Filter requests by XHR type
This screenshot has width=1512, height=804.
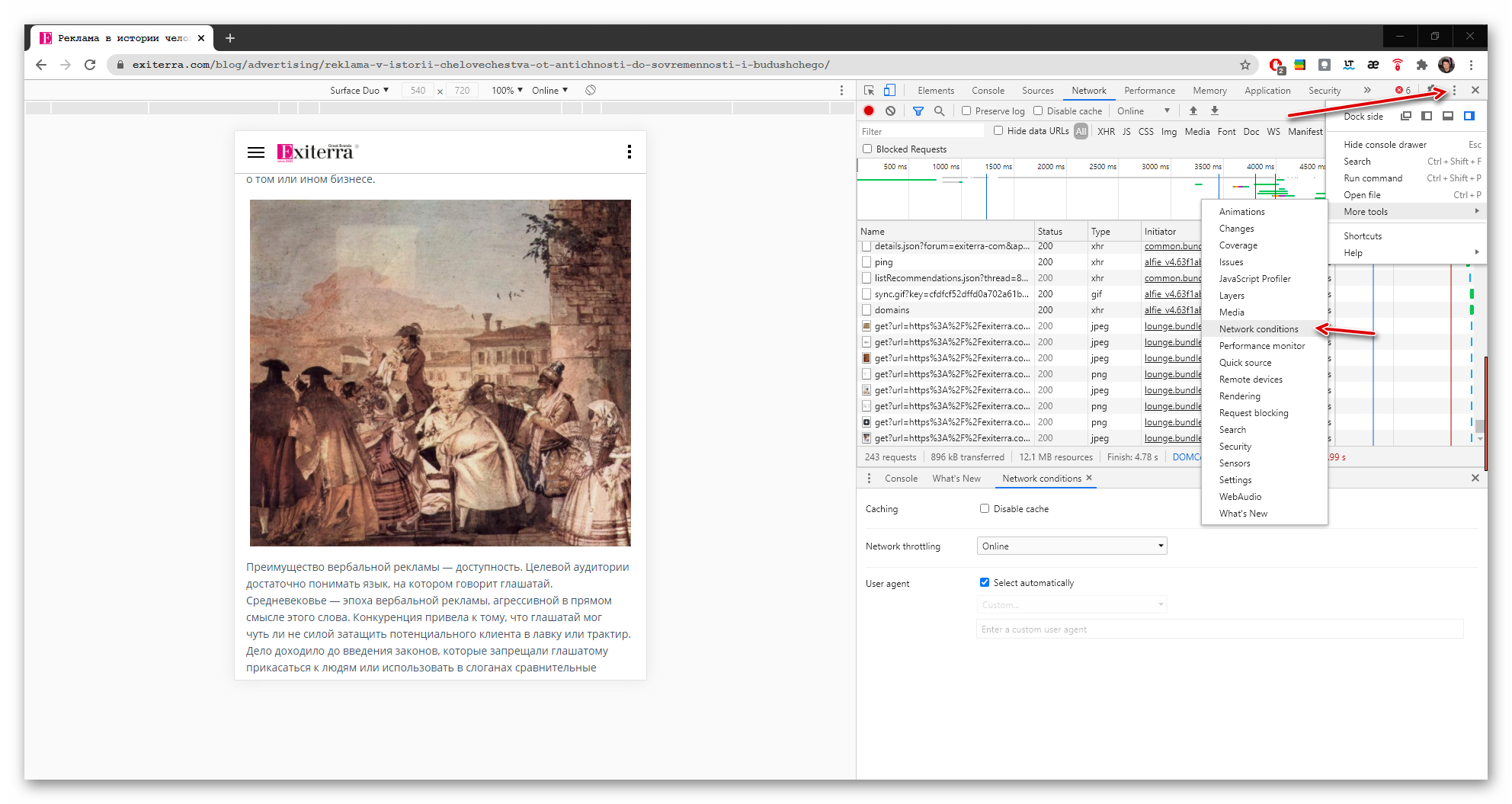coord(1107,131)
